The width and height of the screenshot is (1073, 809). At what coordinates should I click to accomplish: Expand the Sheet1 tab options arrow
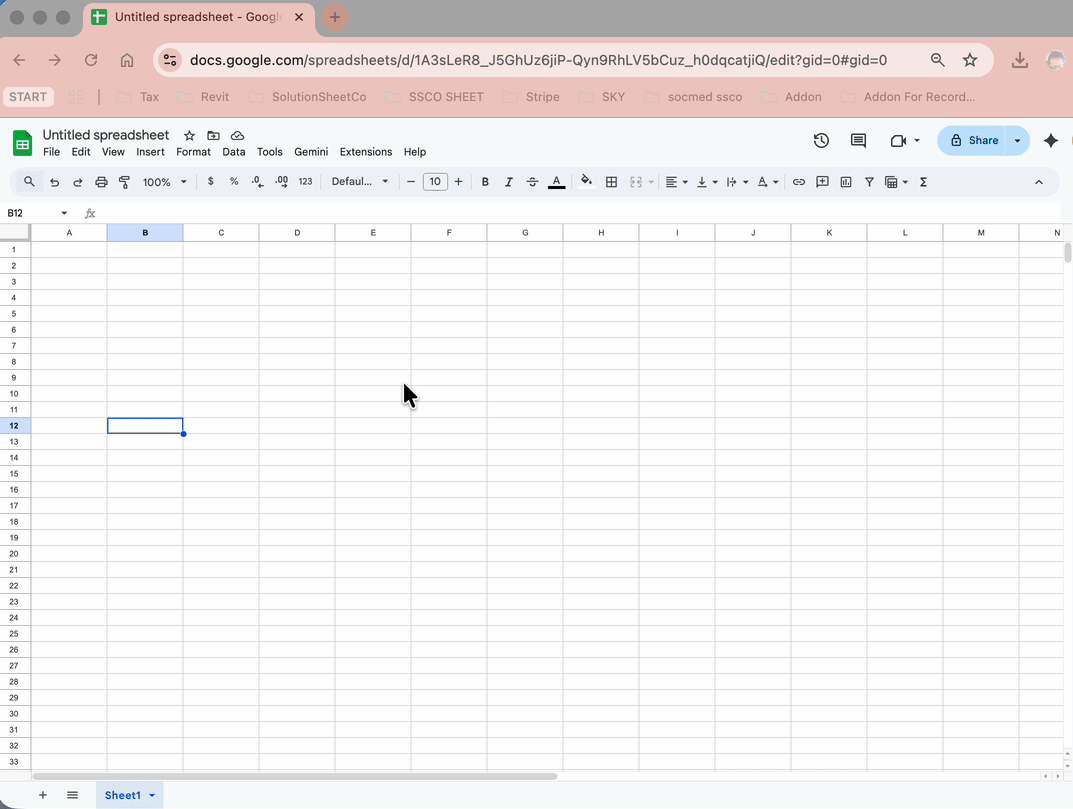tap(152, 795)
